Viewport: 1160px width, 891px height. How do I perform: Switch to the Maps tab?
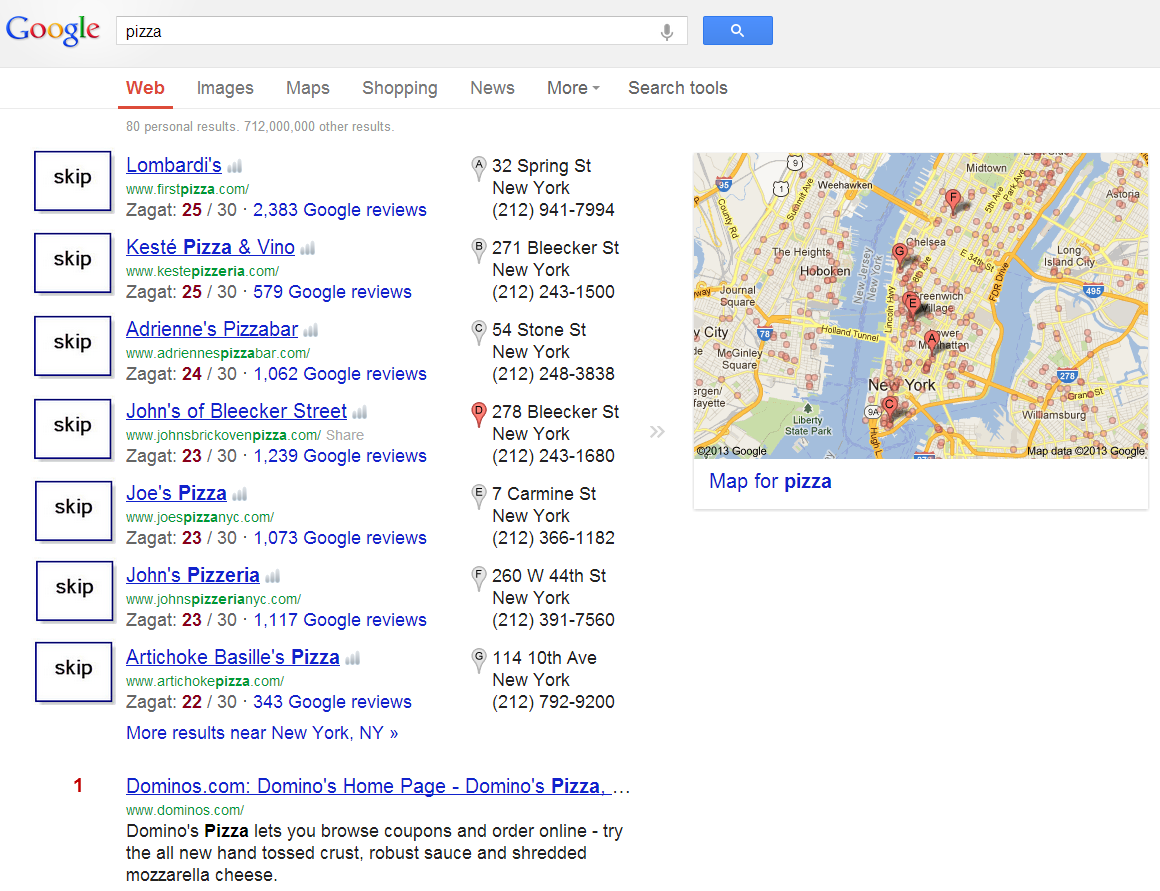pyautogui.click(x=307, y=88)
